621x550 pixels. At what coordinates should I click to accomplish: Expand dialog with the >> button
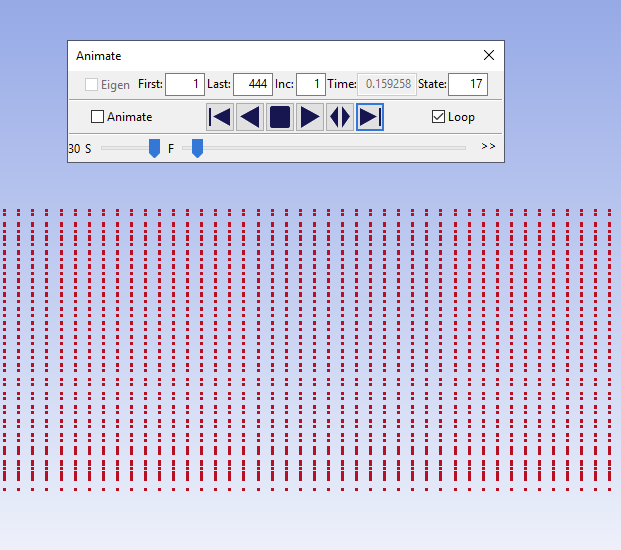pyautogui.click(x=488, y=147)
